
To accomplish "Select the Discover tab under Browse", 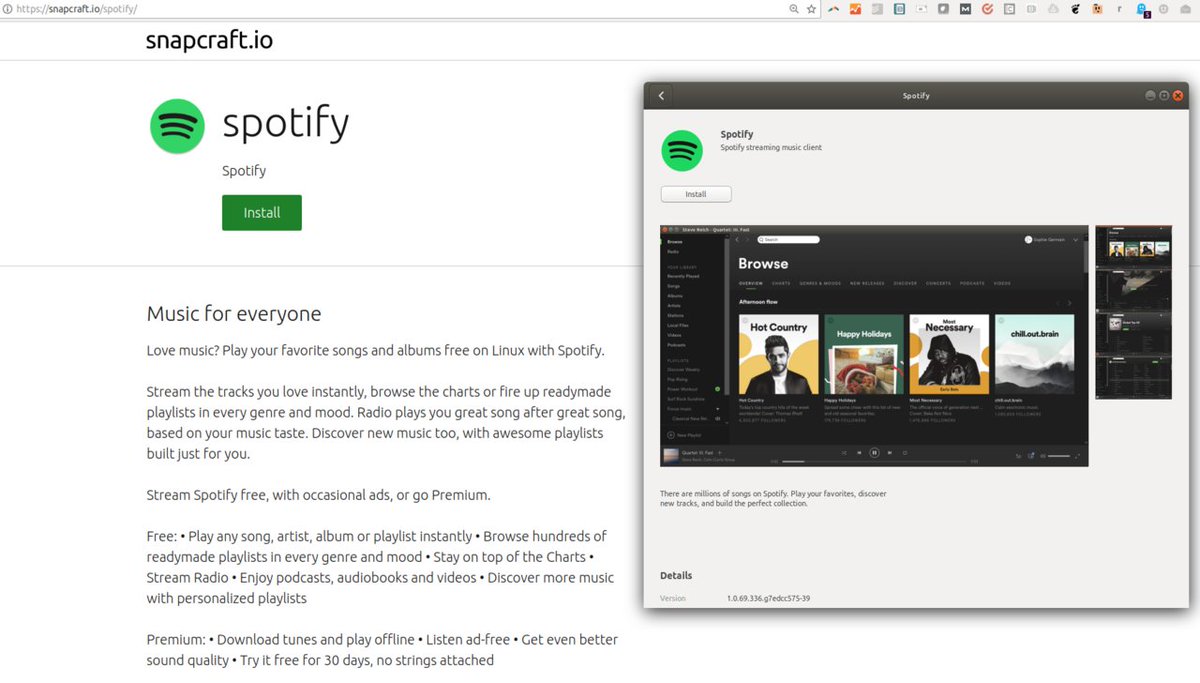I will 905,283.
